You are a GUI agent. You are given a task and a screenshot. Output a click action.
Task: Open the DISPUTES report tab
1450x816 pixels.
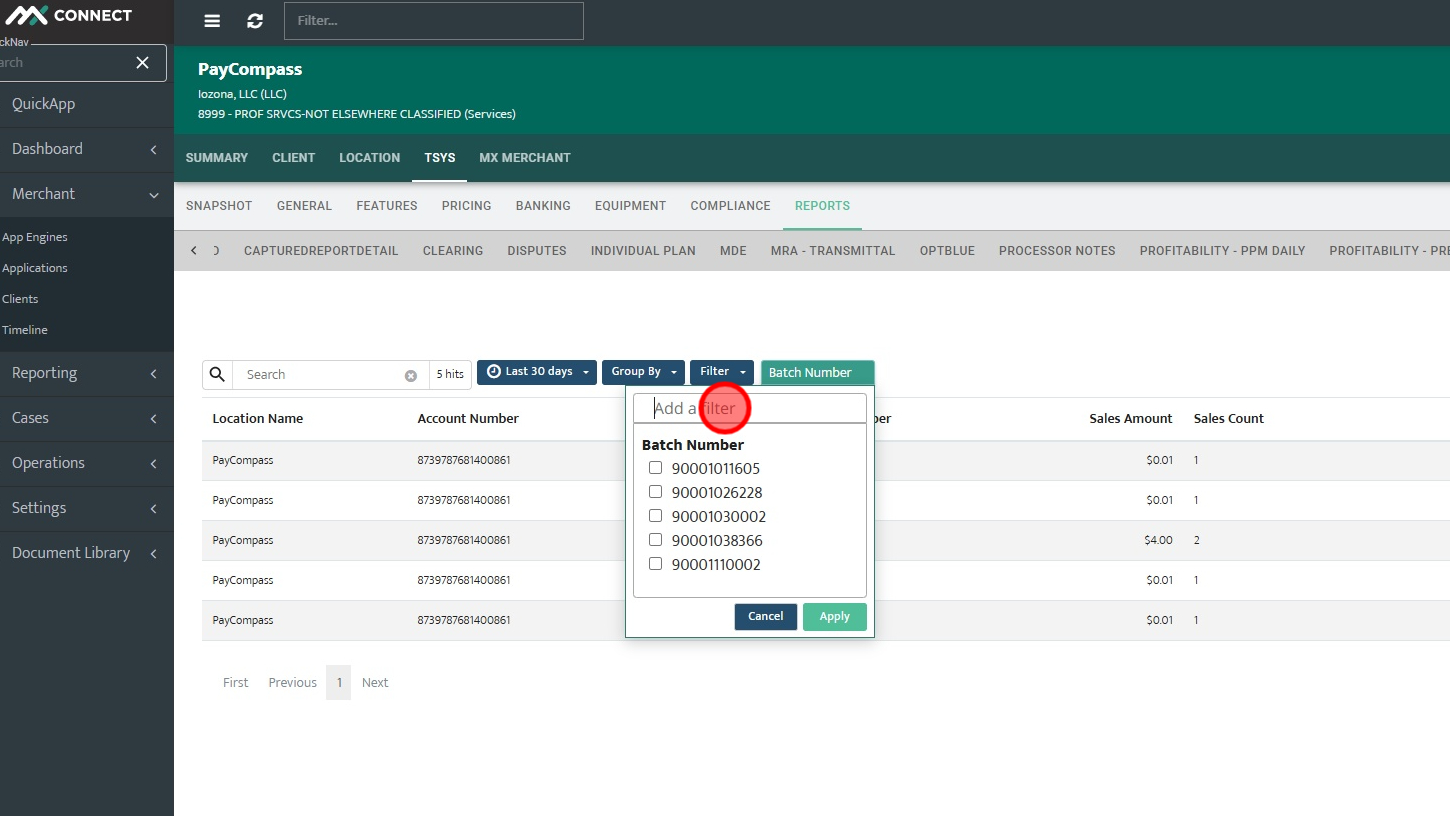pyautogui.click(x=537, y=251)
